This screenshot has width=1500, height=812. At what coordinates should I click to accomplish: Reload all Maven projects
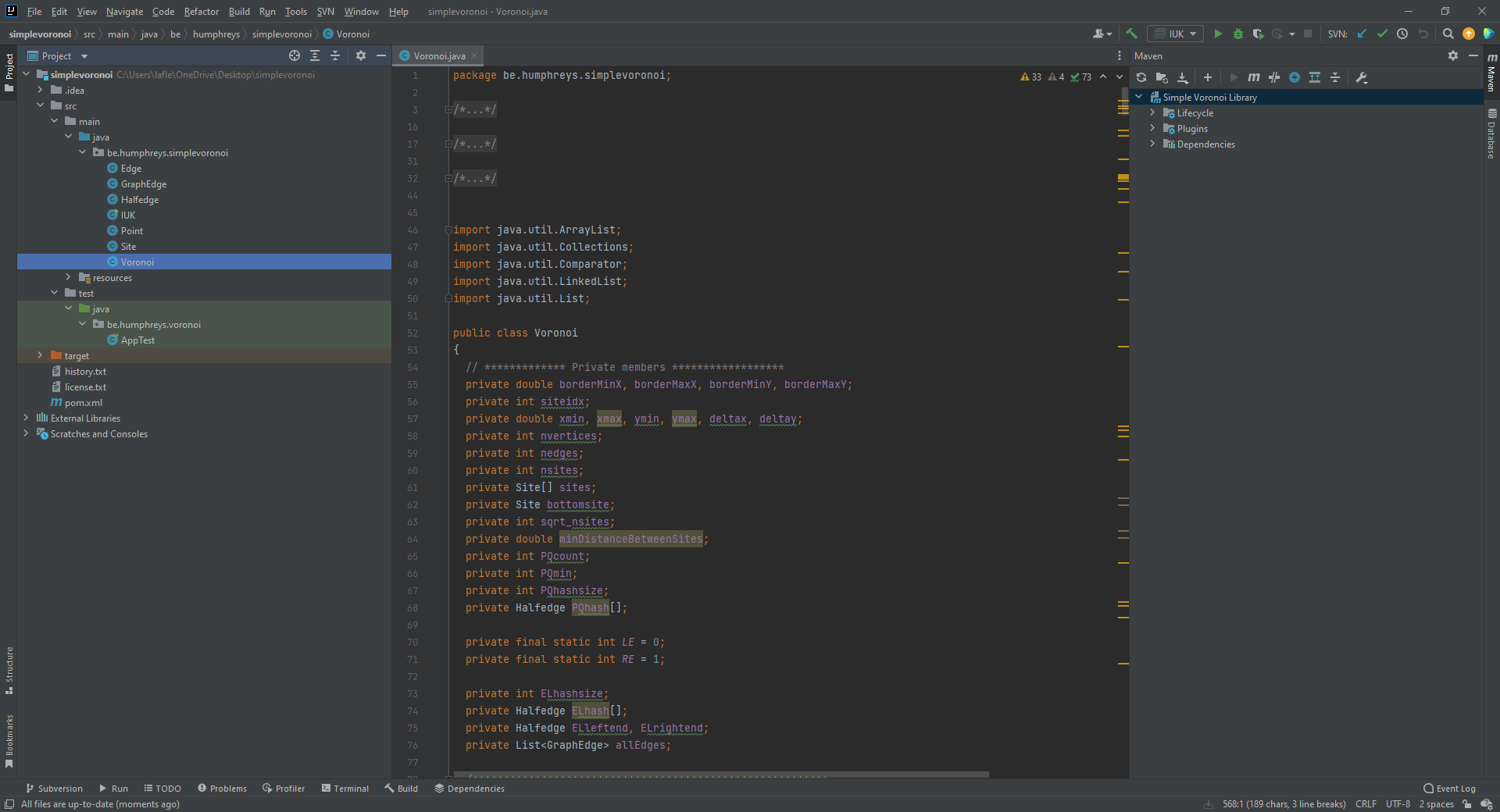click(1141, 77)
